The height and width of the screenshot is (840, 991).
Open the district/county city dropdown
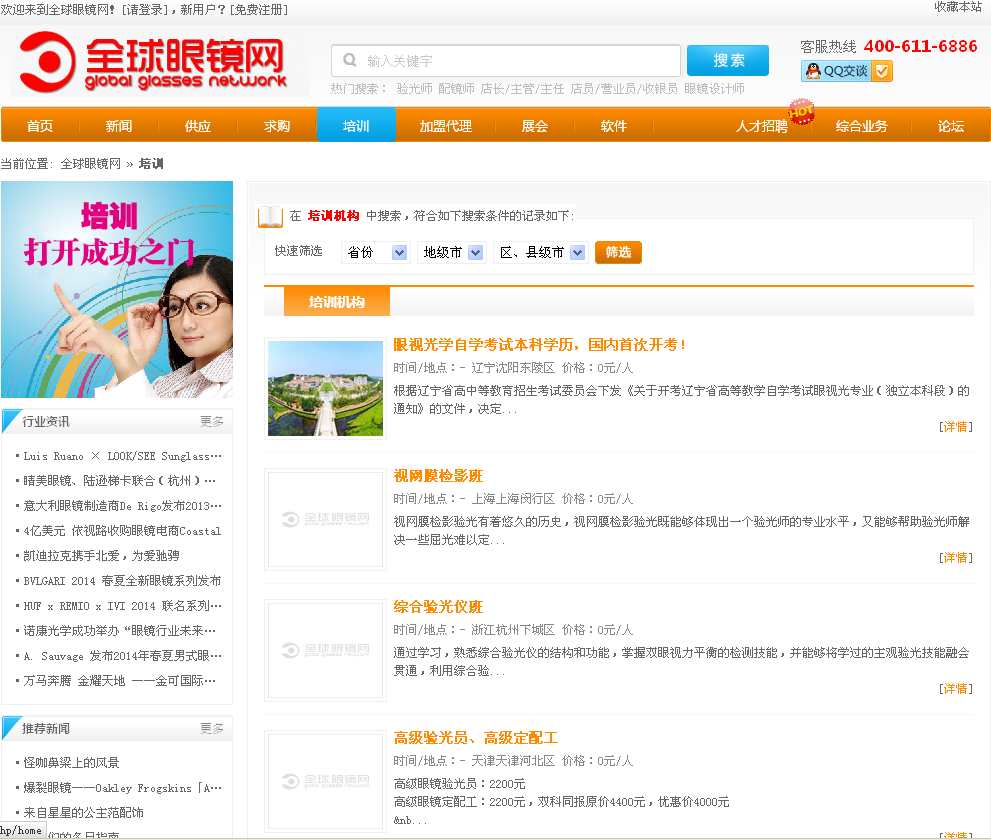click(x=541, y=253)
